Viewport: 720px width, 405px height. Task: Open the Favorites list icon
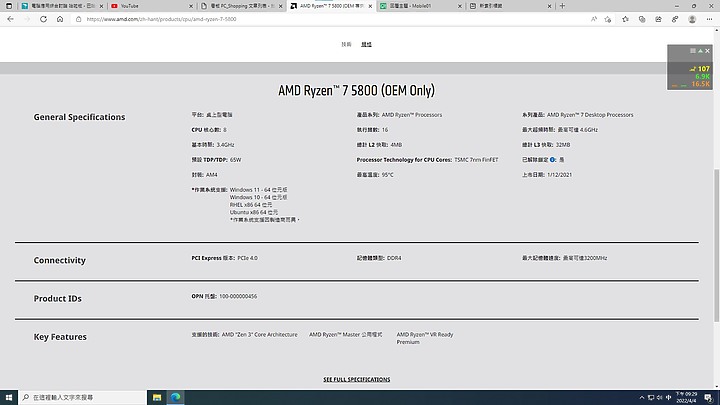[625, 19]
